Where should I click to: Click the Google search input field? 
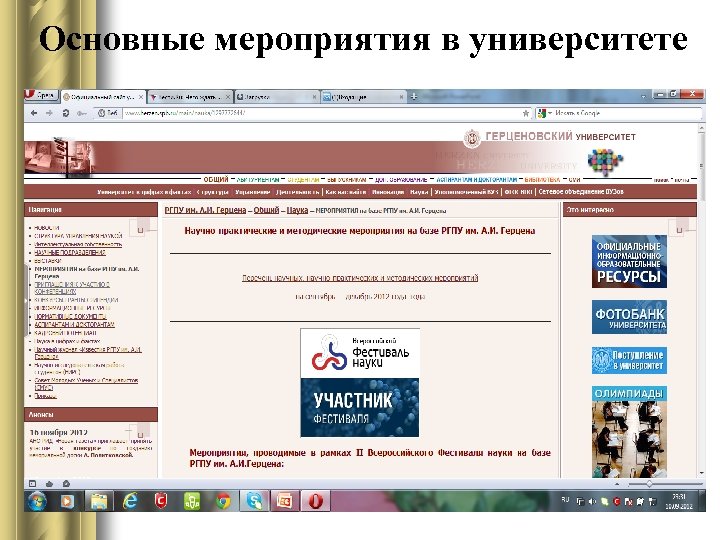click(x=627, y=113)
